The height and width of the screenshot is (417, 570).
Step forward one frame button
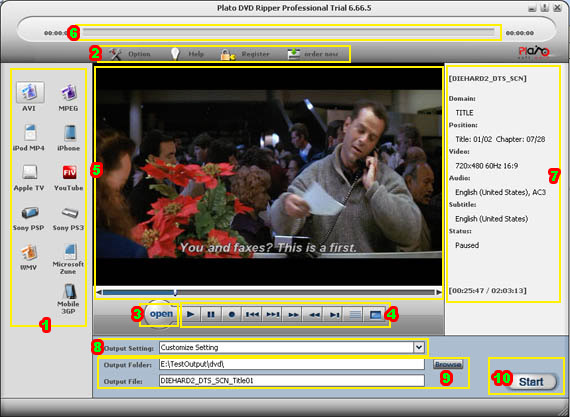[334, 315]
